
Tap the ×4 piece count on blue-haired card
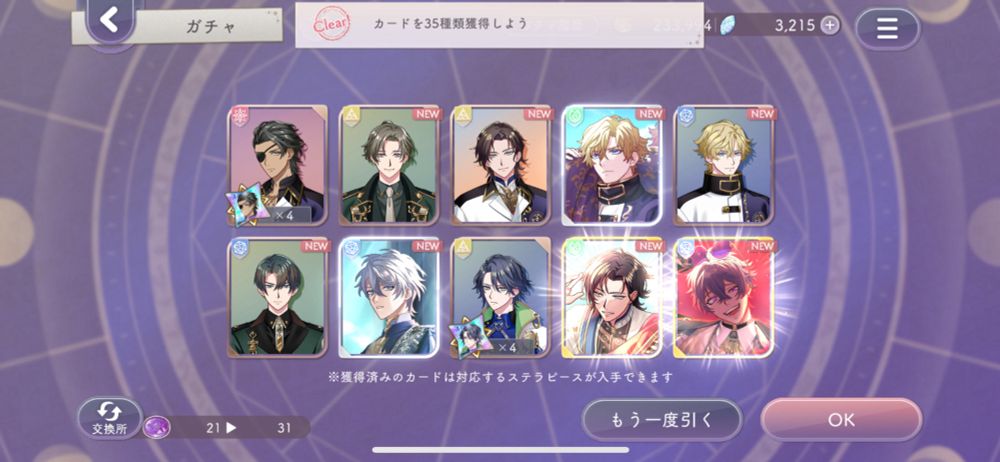coord(507,346)
